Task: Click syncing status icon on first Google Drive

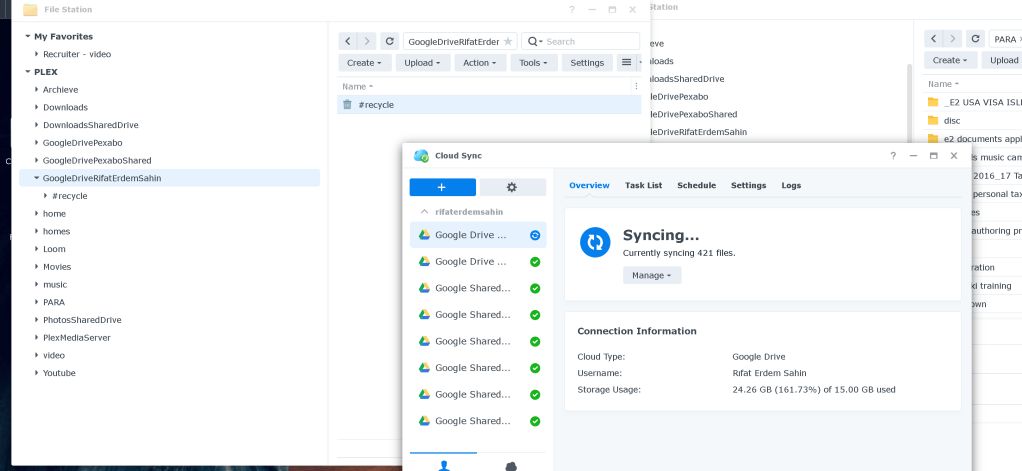Action: (x=535, y=235)
